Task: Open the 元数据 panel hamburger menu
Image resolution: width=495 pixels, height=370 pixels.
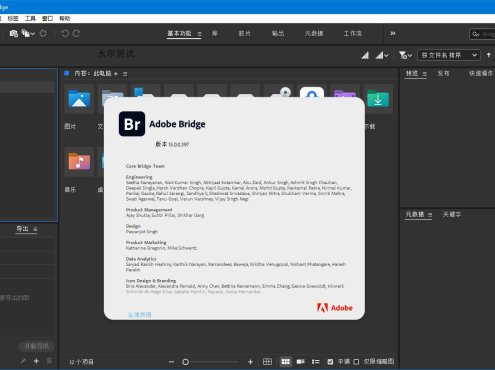Action: (430, 215)
